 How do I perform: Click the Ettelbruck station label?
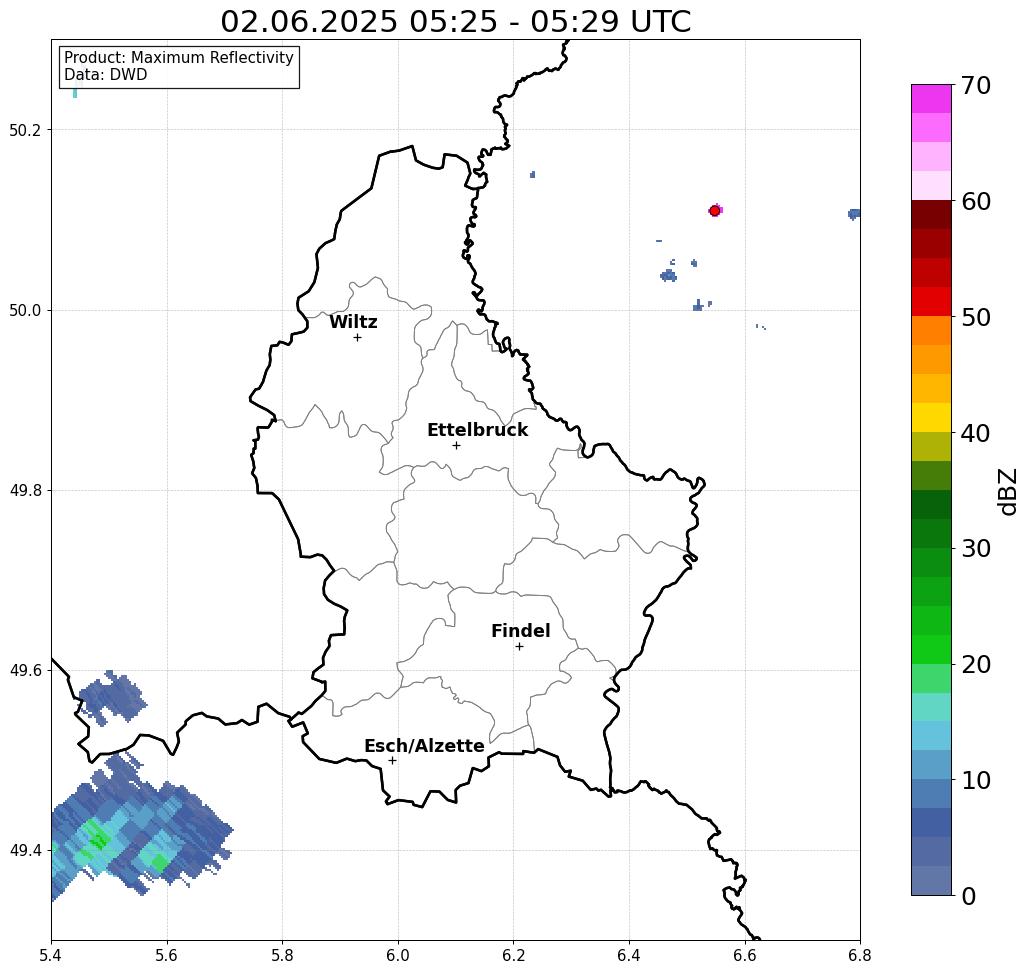tap(477, 430)
